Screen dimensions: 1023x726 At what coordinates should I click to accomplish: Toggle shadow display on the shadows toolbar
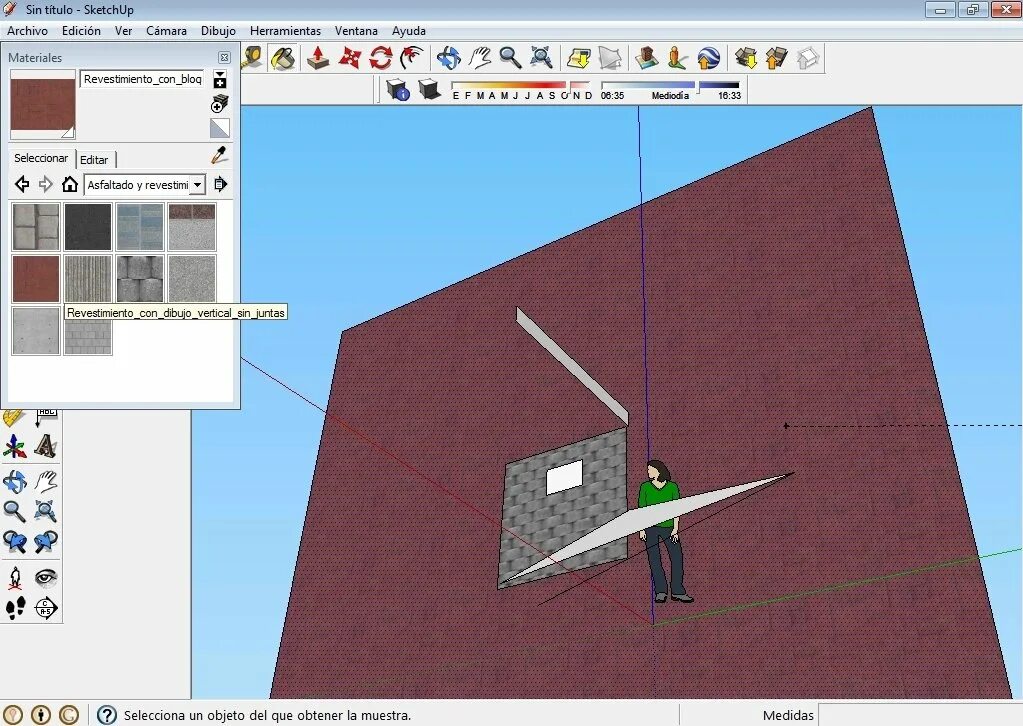(x=428, y=89)
